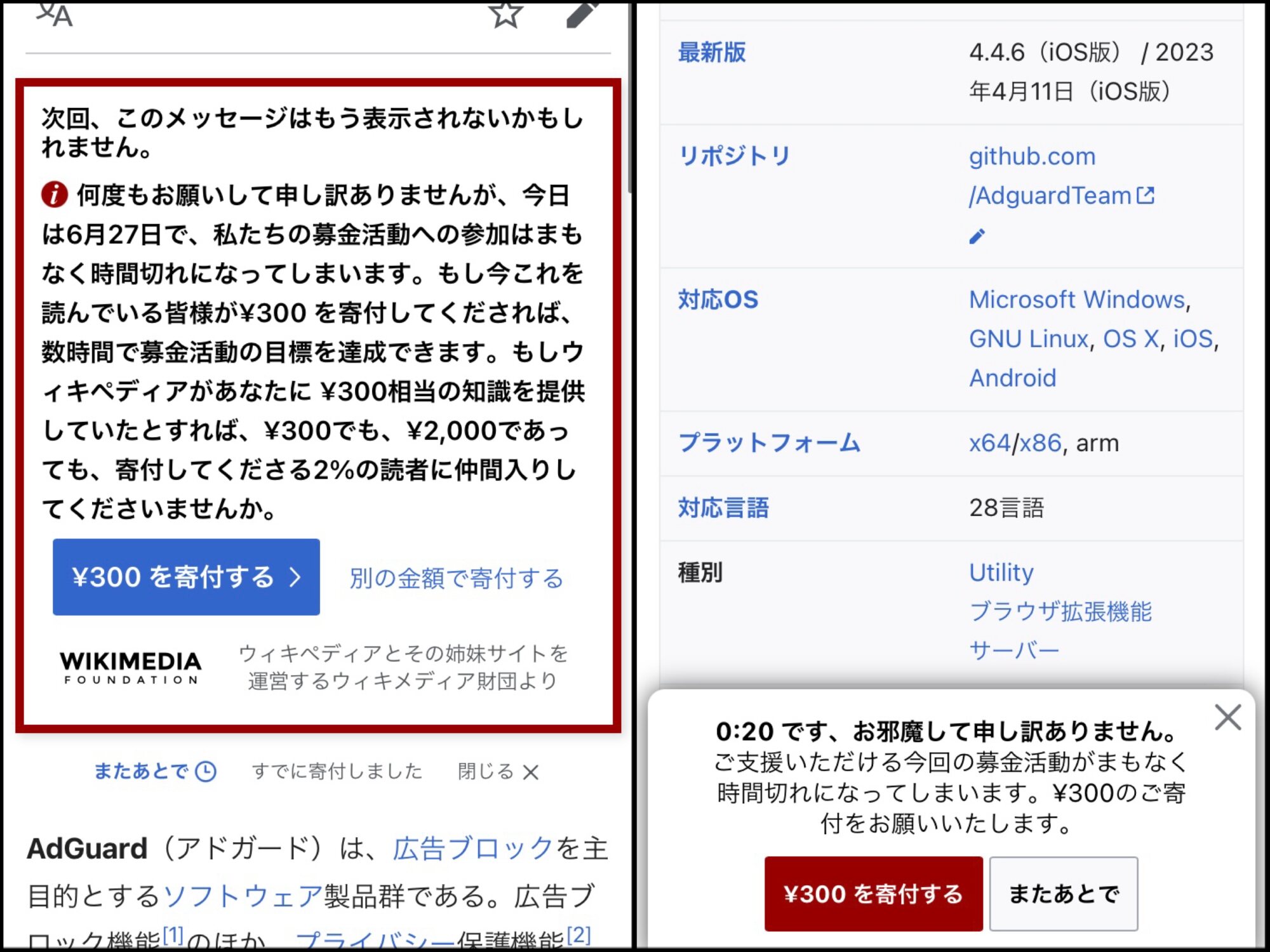Tap 対応言語 label link
Image resolution: width=1270 pixels, height=952 pixels.
click(723, 507)
